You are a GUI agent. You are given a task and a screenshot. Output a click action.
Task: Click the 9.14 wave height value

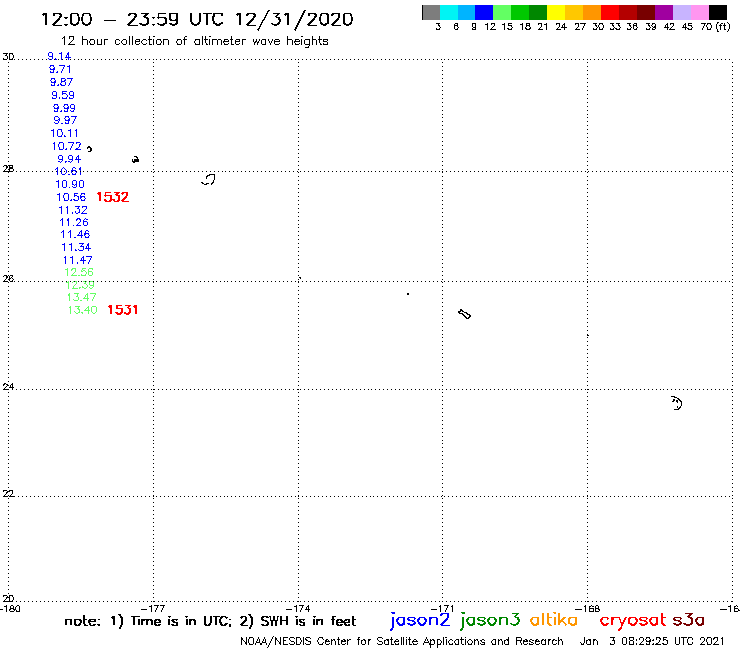click(59, 56)
